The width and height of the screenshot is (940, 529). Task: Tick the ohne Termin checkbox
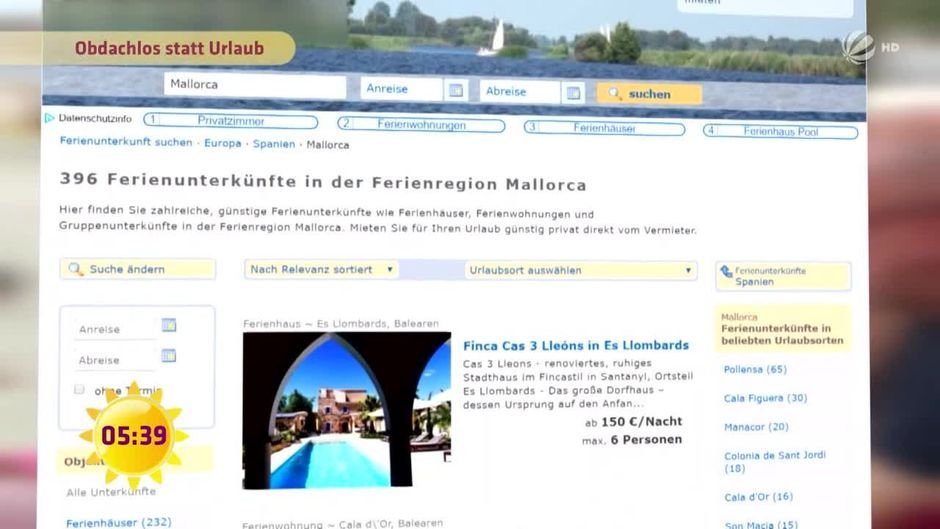(x=79, y=389)
